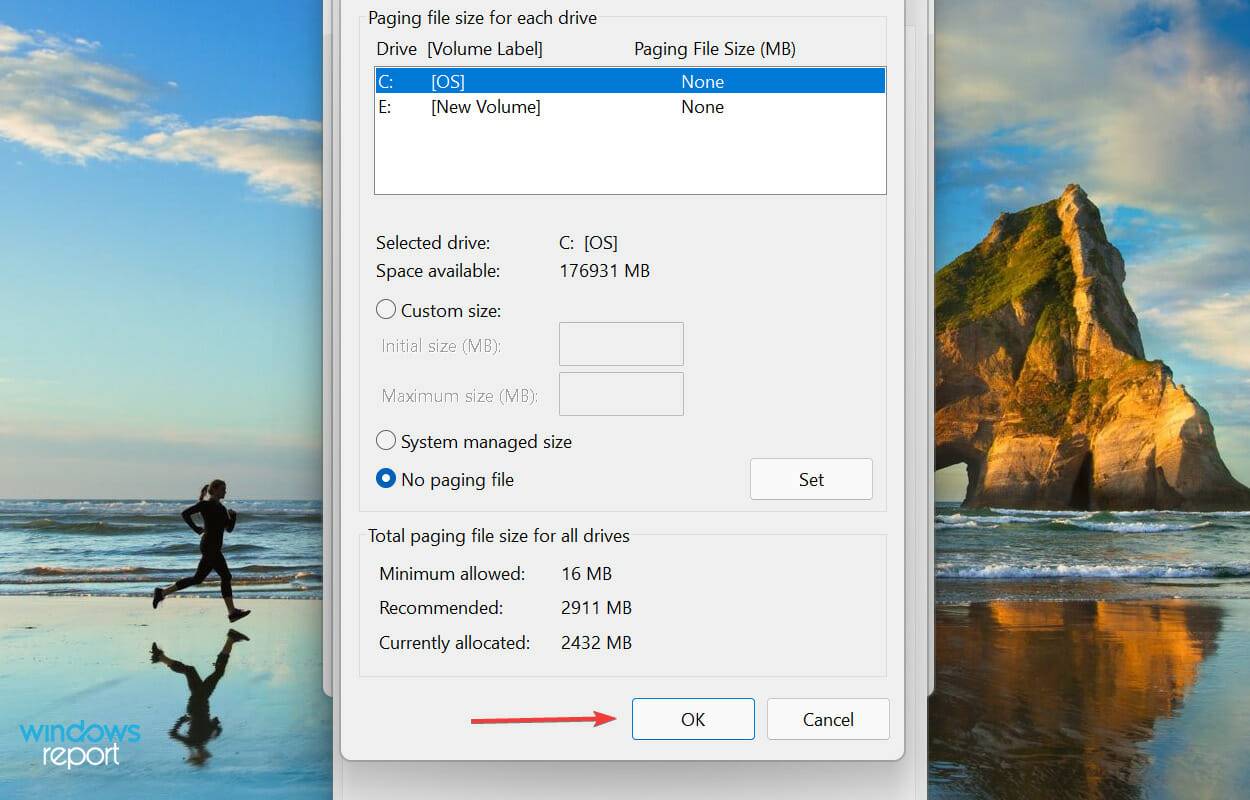Click the None value for drive E:
This screenshot has width=1250, height=800.
coord(703,107)
